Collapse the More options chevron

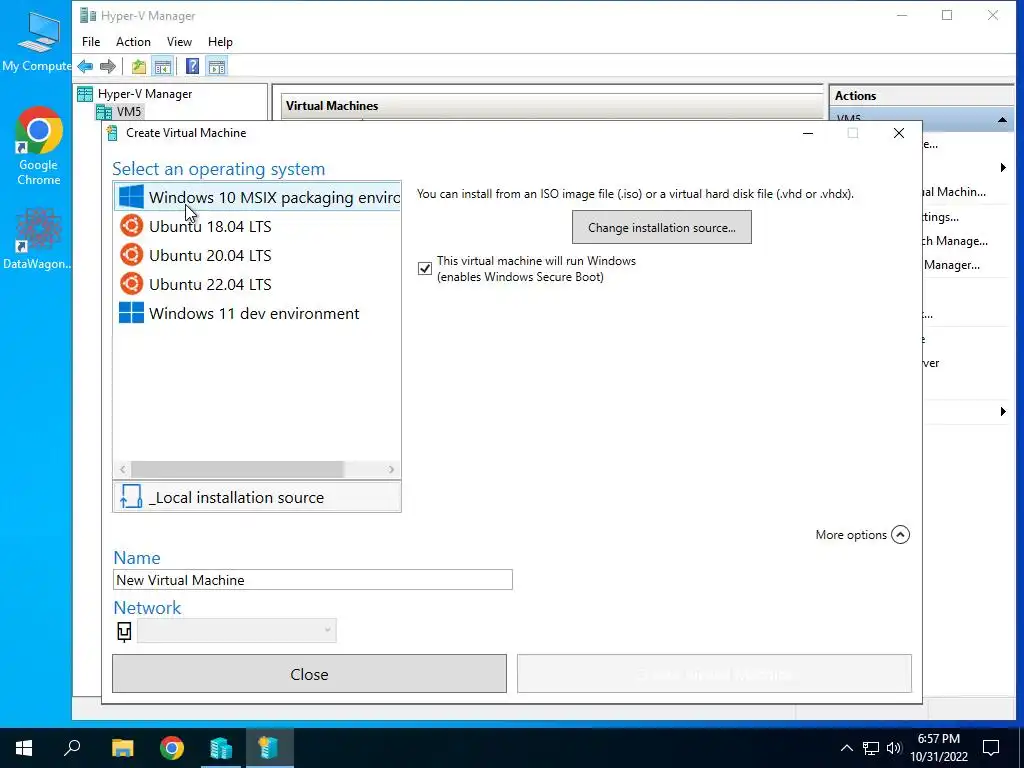point(900,535)
